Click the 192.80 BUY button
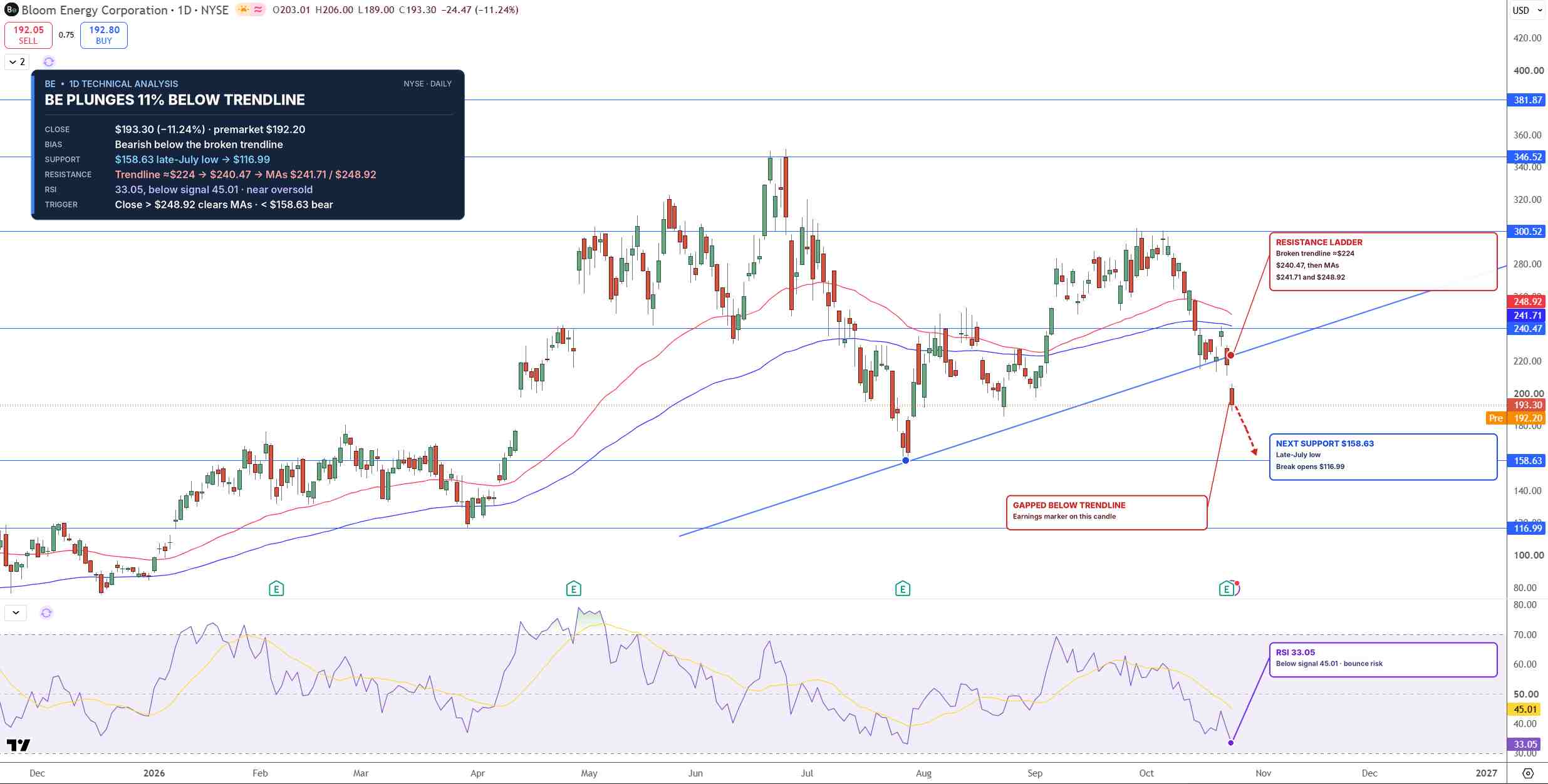The height and width of the screenshot is (784, 1548). (104, 35)
